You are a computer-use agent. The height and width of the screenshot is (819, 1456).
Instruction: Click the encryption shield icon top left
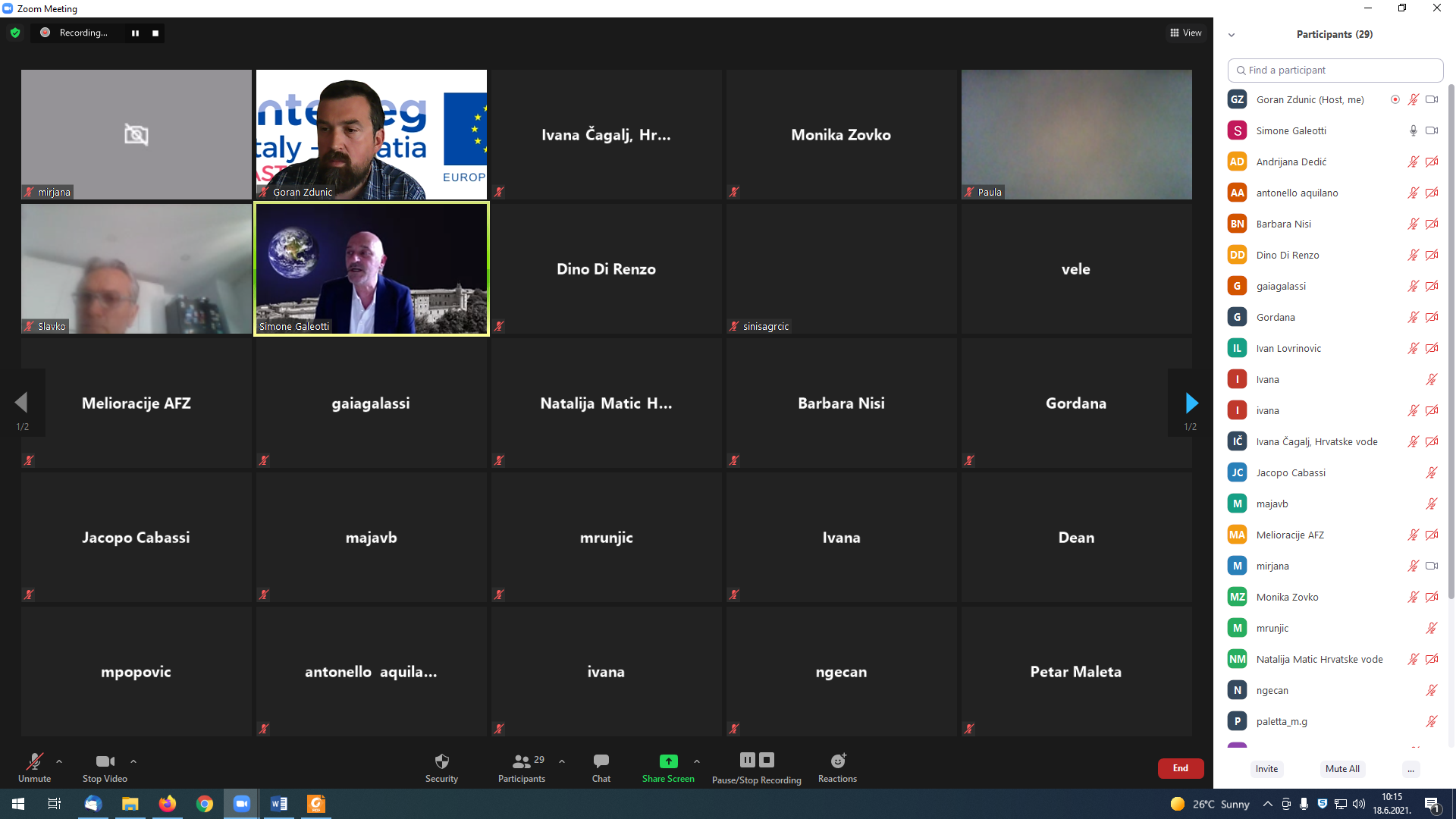pyautogui.click(x=15, y=33)
